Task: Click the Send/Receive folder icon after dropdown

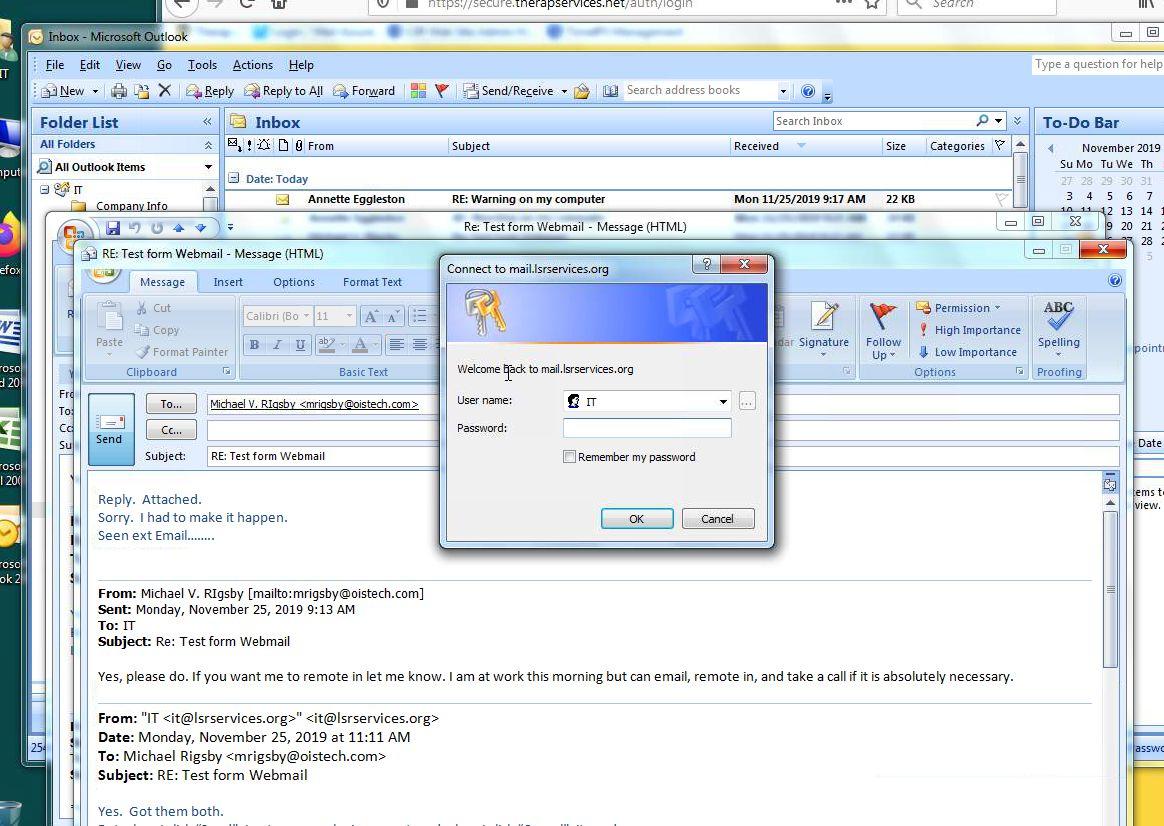Action: pyautogui.click(x=582, y=91)
